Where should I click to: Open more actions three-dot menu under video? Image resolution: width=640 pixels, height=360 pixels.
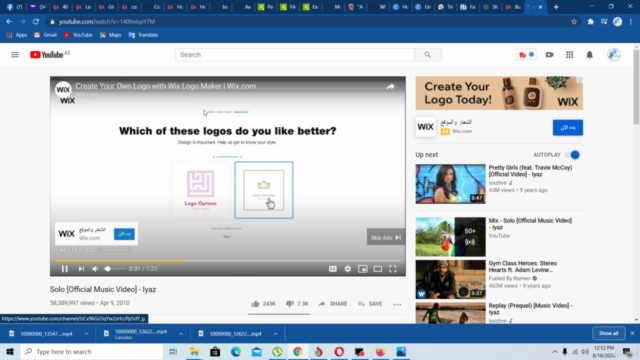[x=397, y=304]
